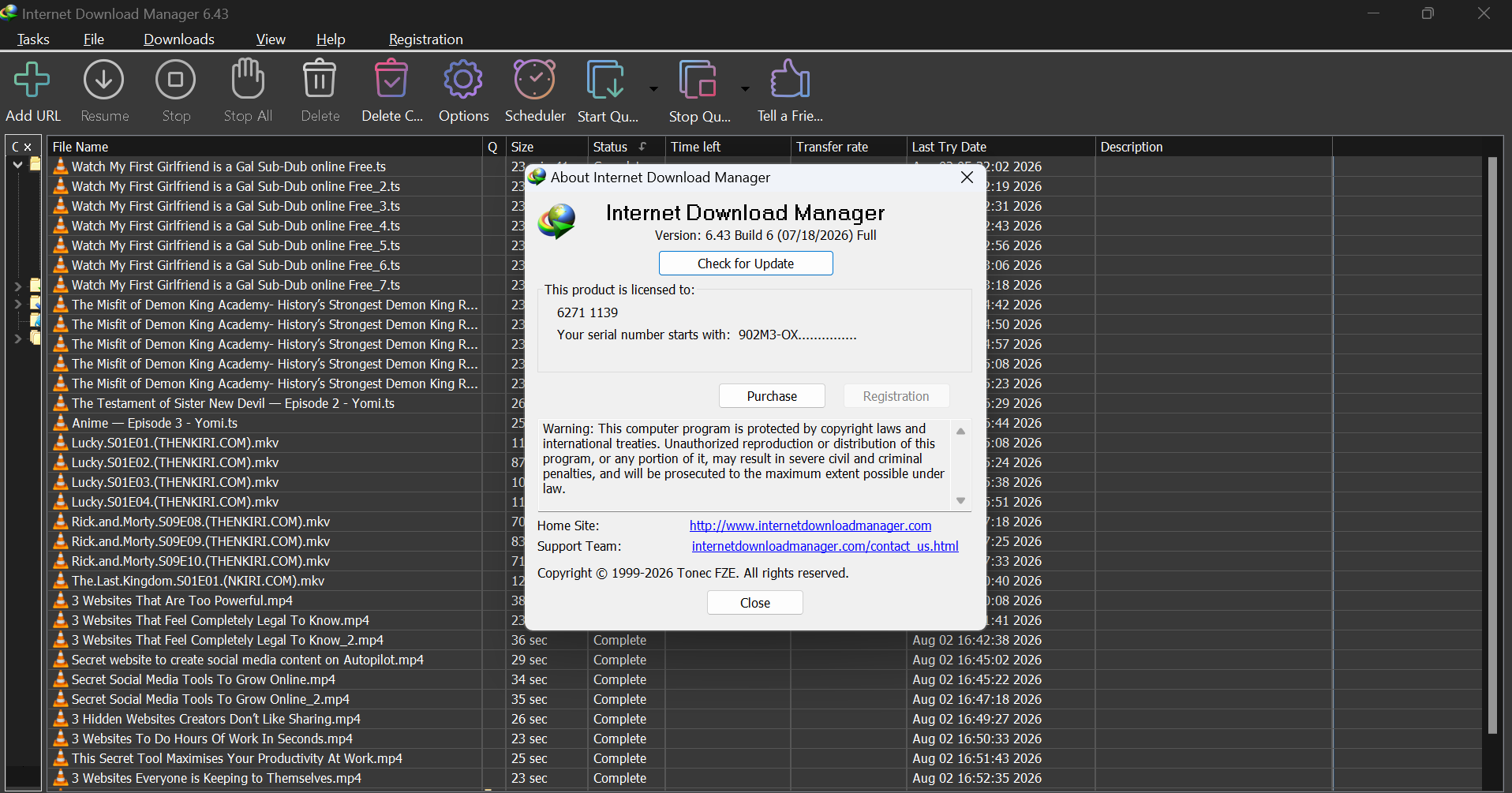1512x793 pixels.
Task: Expand the third category tree node
Action: [x=17, y=304]
